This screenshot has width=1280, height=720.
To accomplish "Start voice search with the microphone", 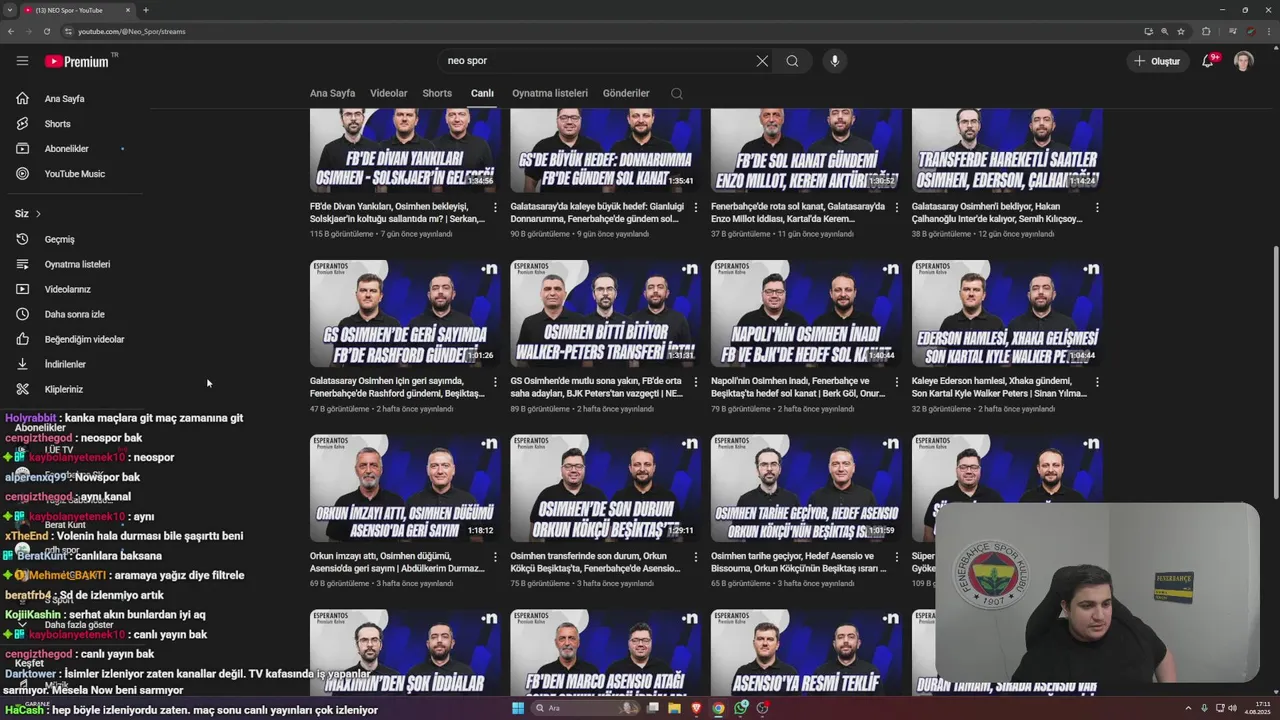I will tap(835, 61).
